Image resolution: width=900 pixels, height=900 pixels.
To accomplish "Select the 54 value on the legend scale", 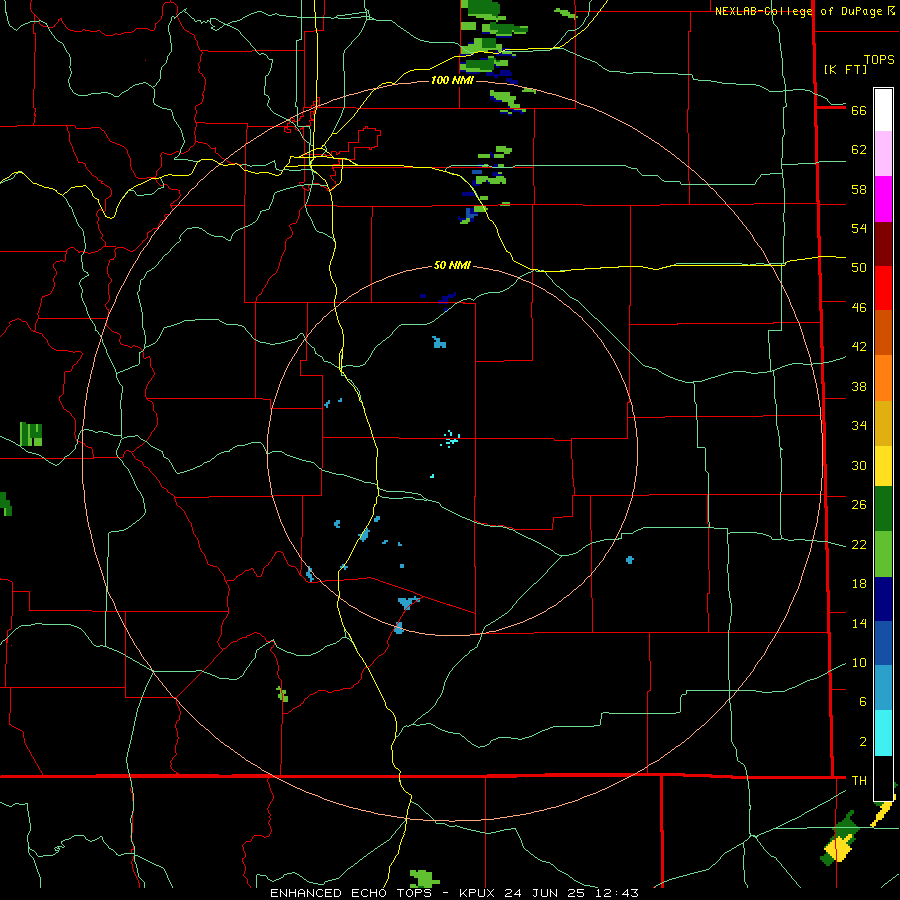I will [x=859, y=228].
